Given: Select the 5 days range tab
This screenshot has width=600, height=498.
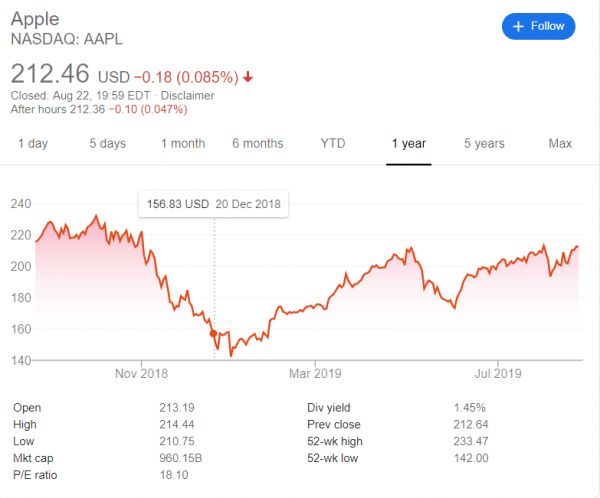Looking at the screenshot, I should pos(107,144).
